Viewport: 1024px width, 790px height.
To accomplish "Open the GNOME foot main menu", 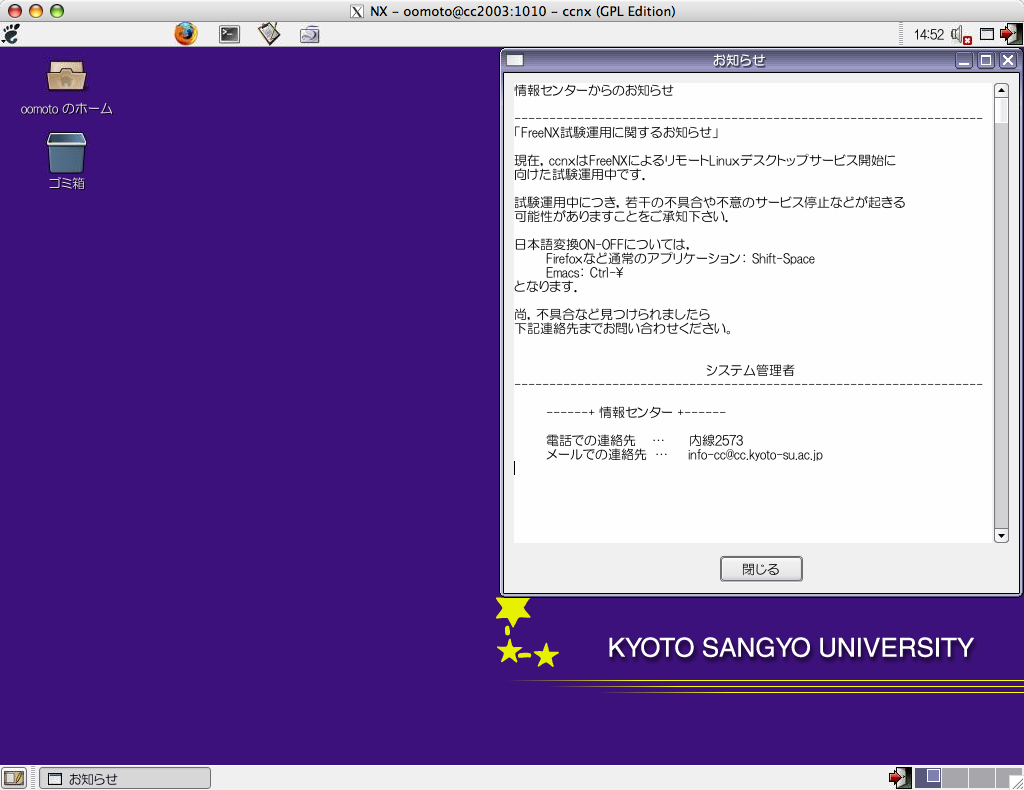I will click(11, 34).
